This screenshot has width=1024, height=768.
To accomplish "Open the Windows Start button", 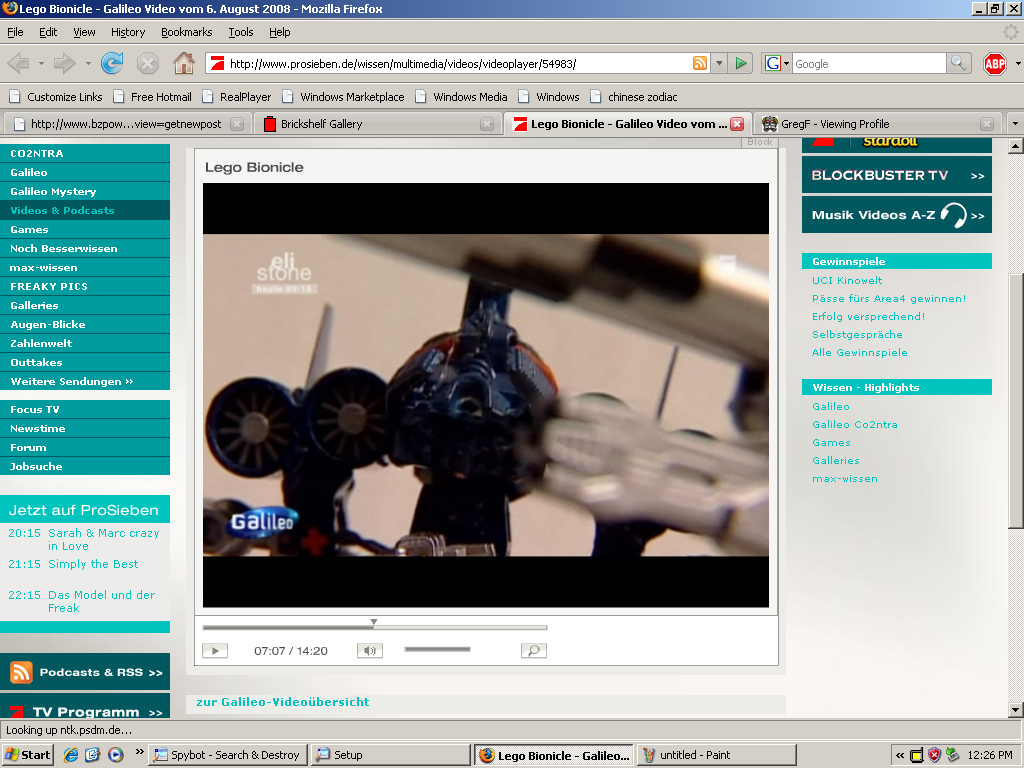I will click(x=27, y=755).
